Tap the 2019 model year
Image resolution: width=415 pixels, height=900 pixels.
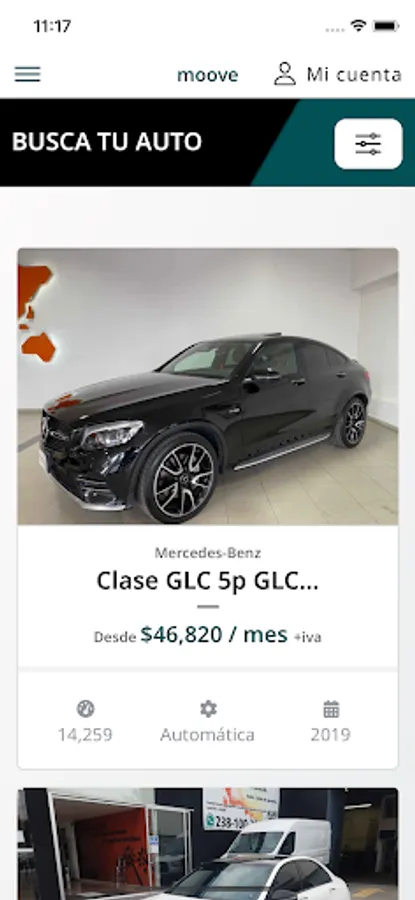tap(331, 735)
